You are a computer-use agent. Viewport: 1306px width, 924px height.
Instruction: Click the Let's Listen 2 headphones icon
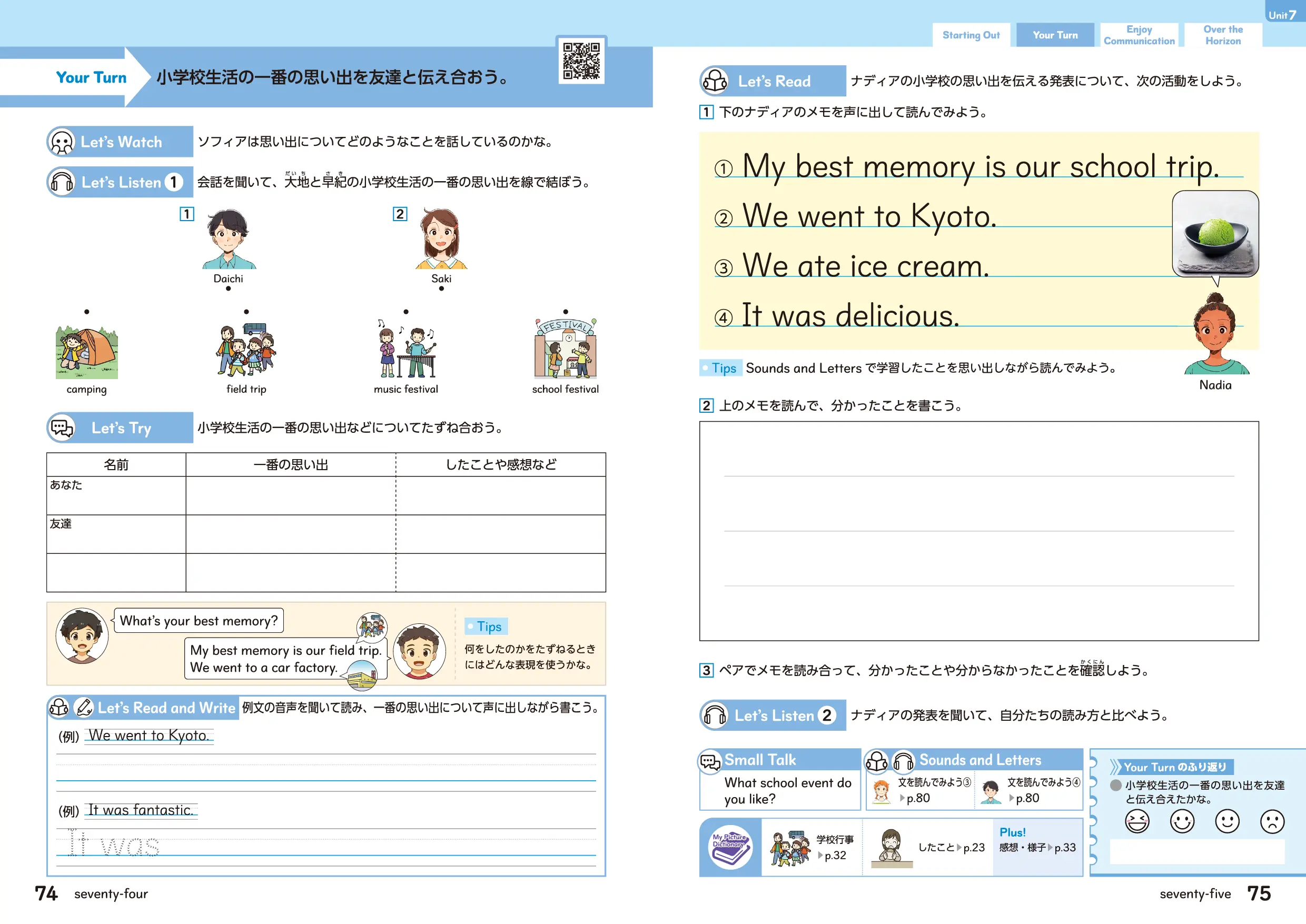(x=715, y=715)
